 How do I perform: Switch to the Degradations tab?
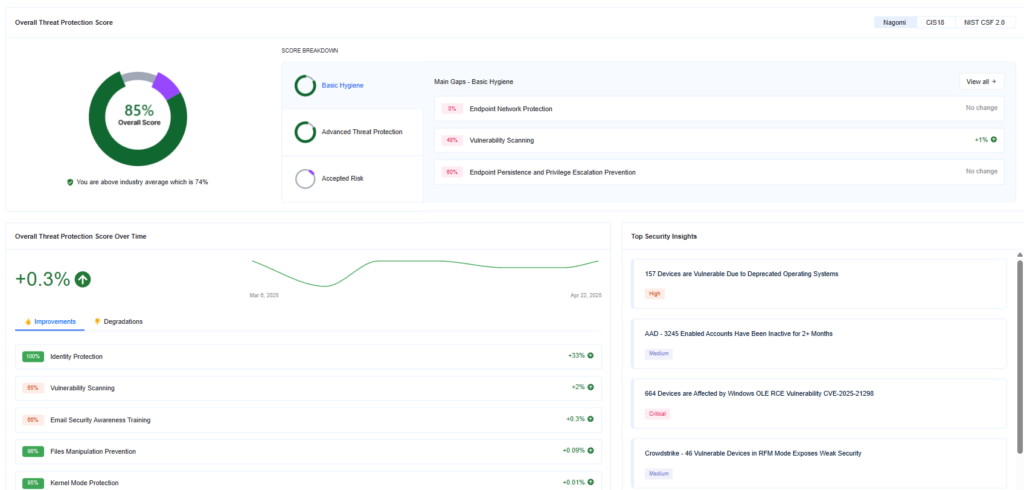pyautogui.click(x=118, y=322)
